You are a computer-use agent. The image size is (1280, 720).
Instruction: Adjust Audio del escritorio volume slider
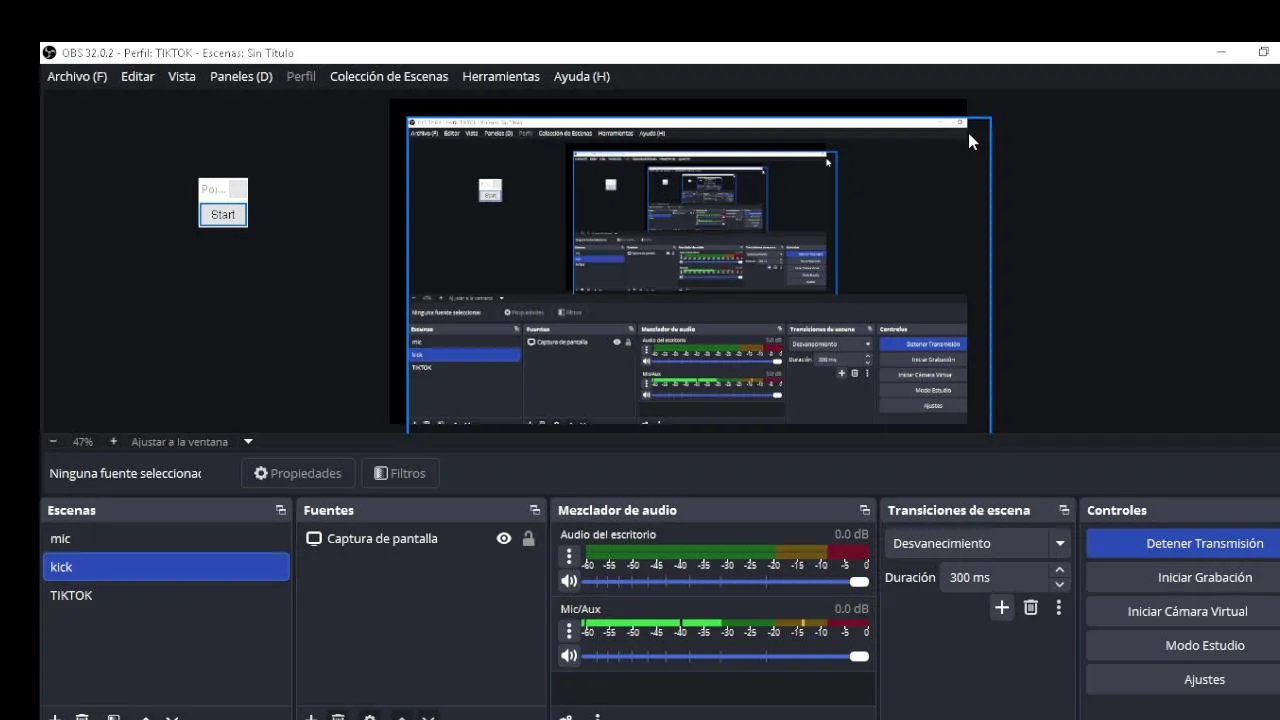click(x=725, y=581)
